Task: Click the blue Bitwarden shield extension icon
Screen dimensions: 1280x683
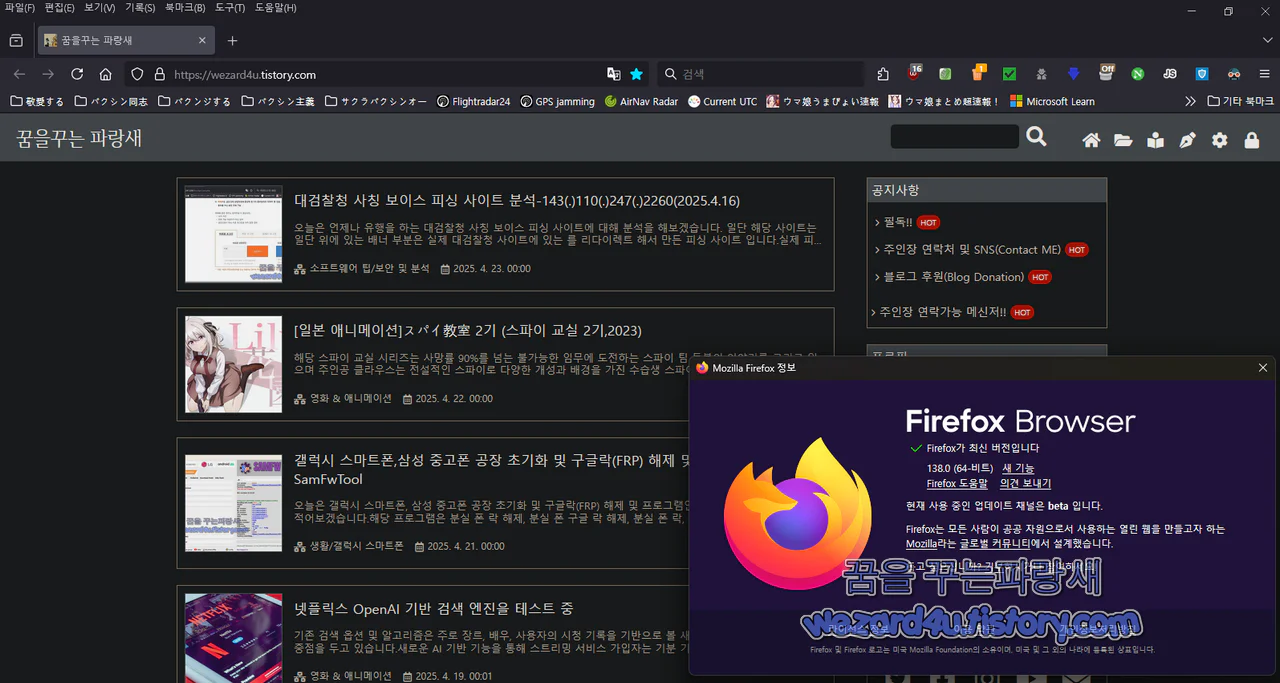Action: [x=1202, y=74]
